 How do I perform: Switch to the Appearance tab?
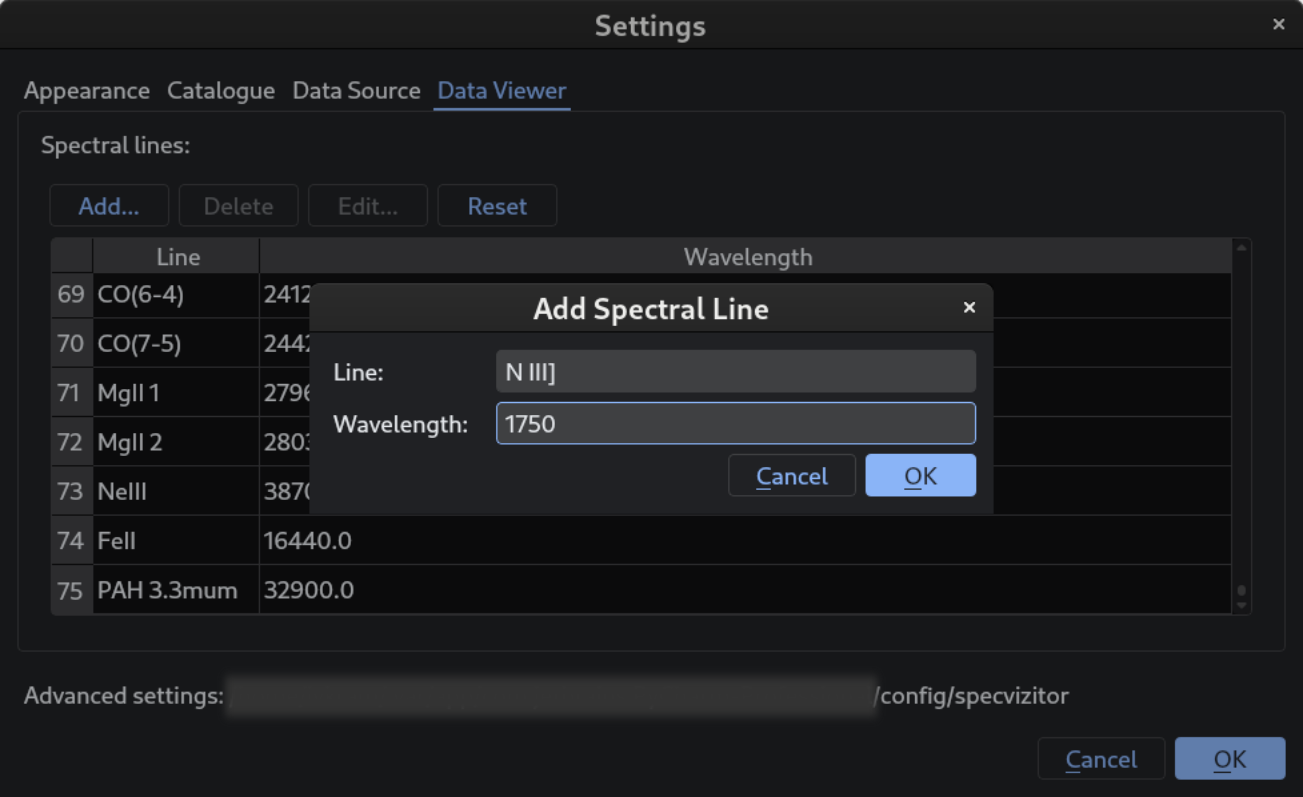pyautogui.click(x=87, y=91)
